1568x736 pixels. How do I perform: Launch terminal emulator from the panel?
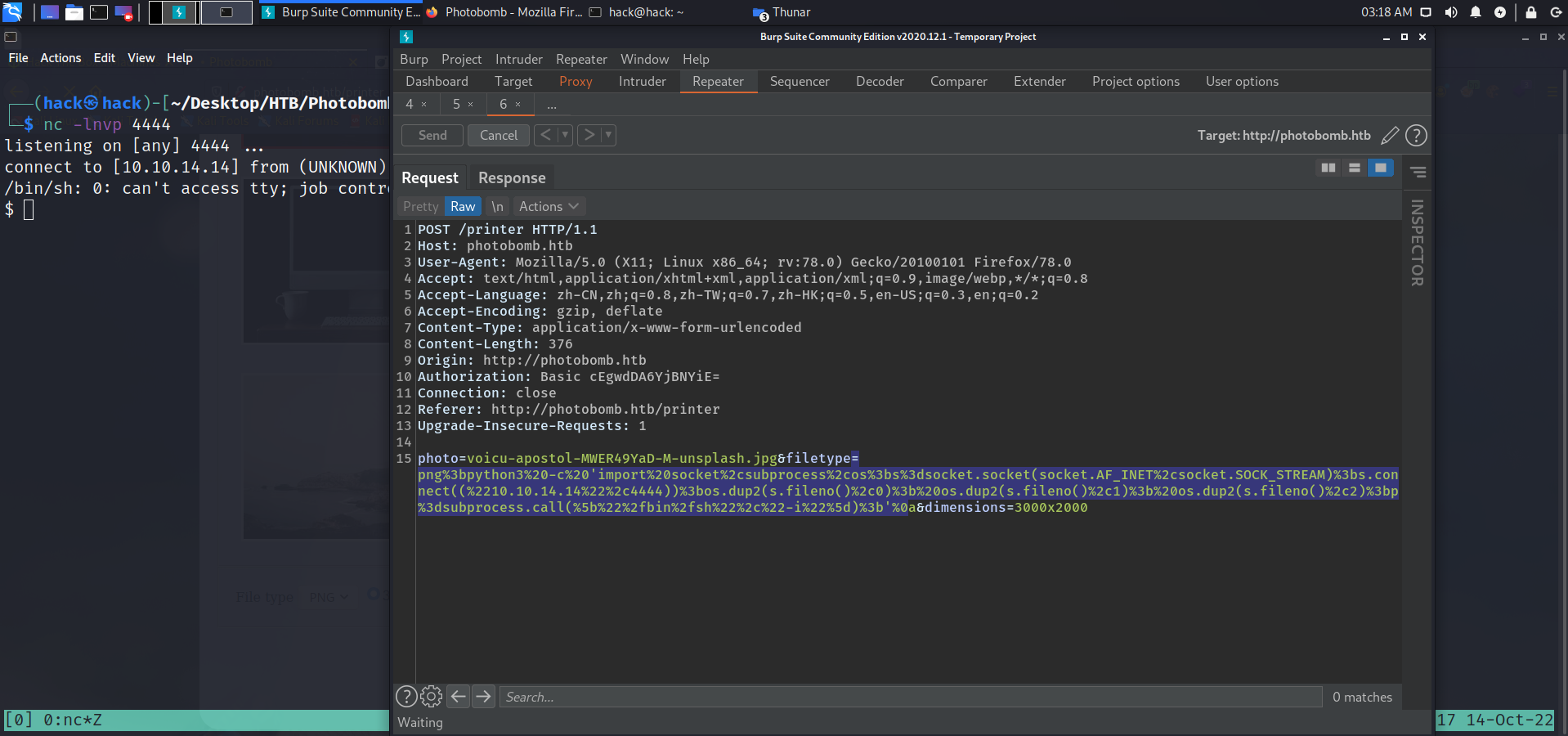pyautogui.click(x=99, y=12)
